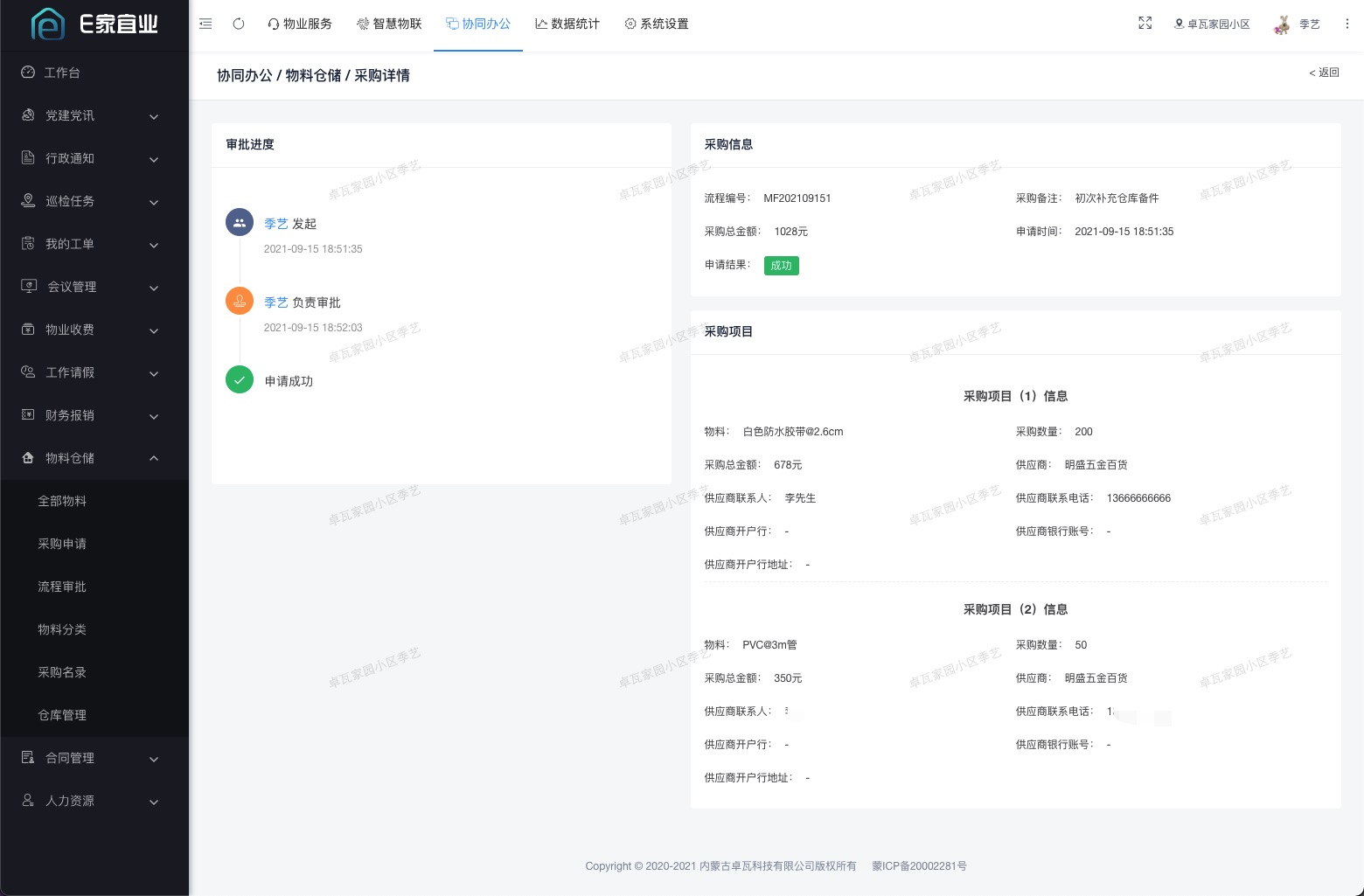This screenshot has width=1364, height=896.
Task: Click the 卓瓦家园小区 location icon
Action: 1179,24
